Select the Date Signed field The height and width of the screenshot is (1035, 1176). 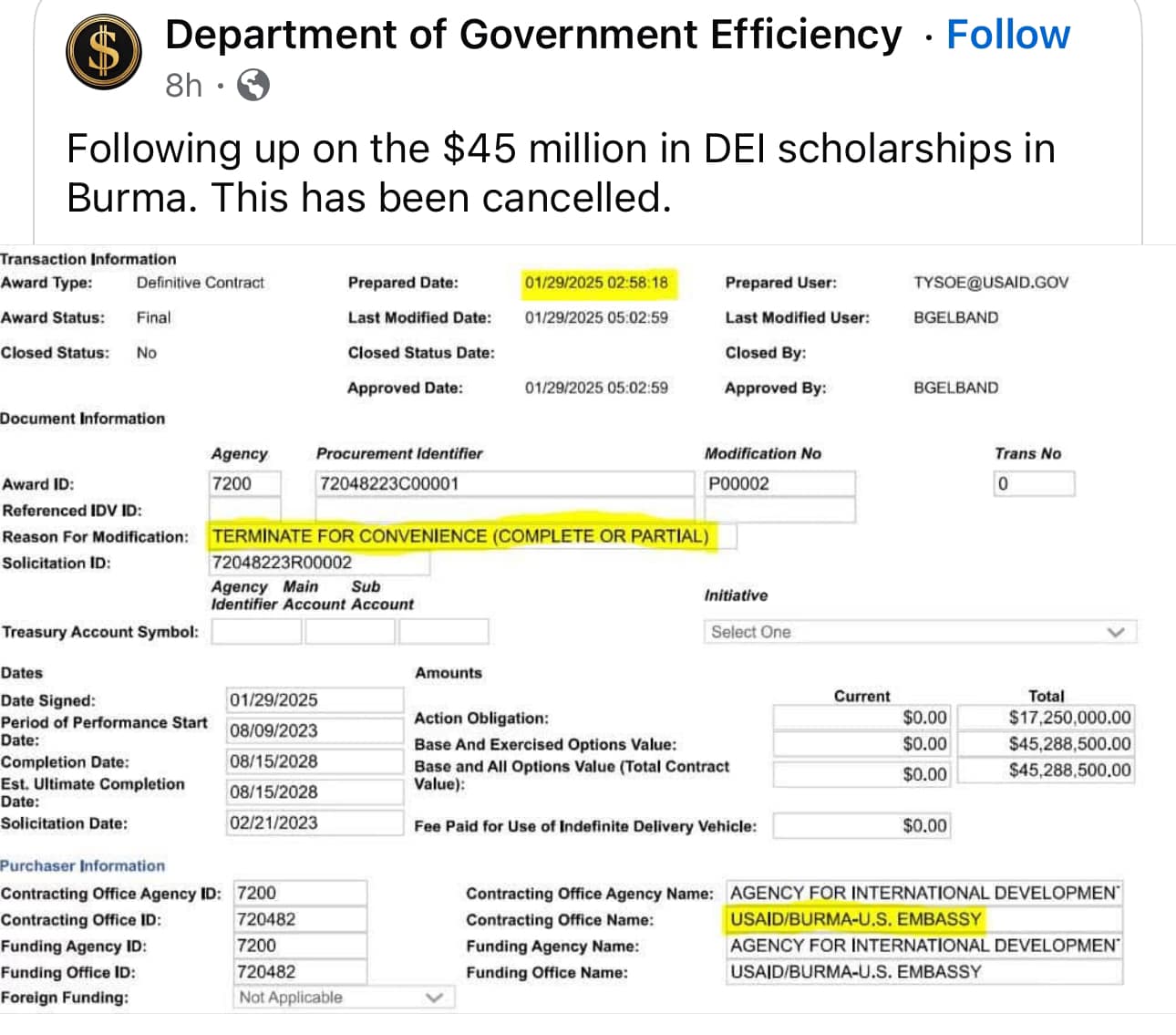[x=314, y=700]
